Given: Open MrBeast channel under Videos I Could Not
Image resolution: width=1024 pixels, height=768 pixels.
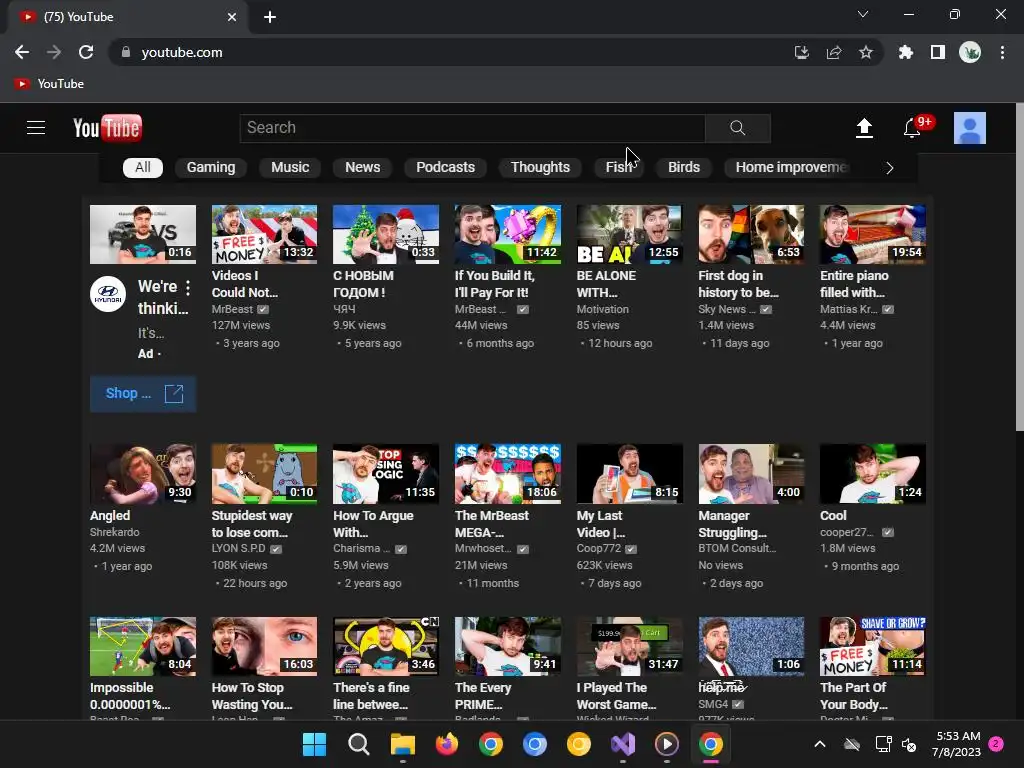Looking at the screenshot, I should coord(232,310).
